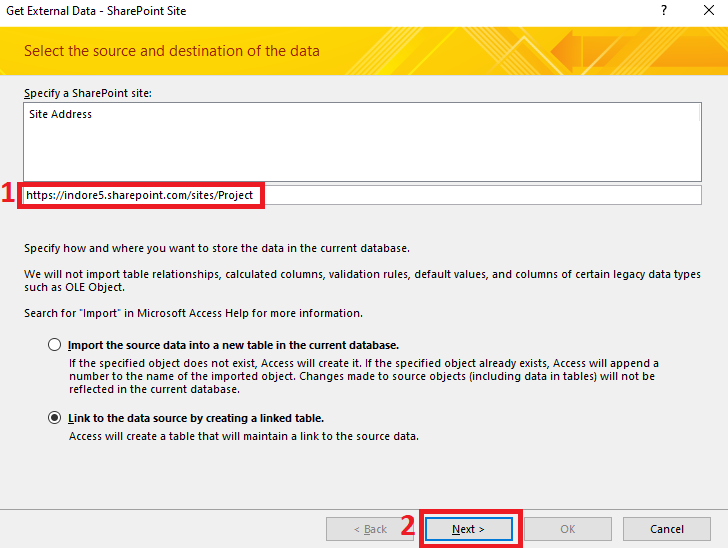Select the Link to data source radio button
This screenshot has height=548, width=728.
click(54, 418)
